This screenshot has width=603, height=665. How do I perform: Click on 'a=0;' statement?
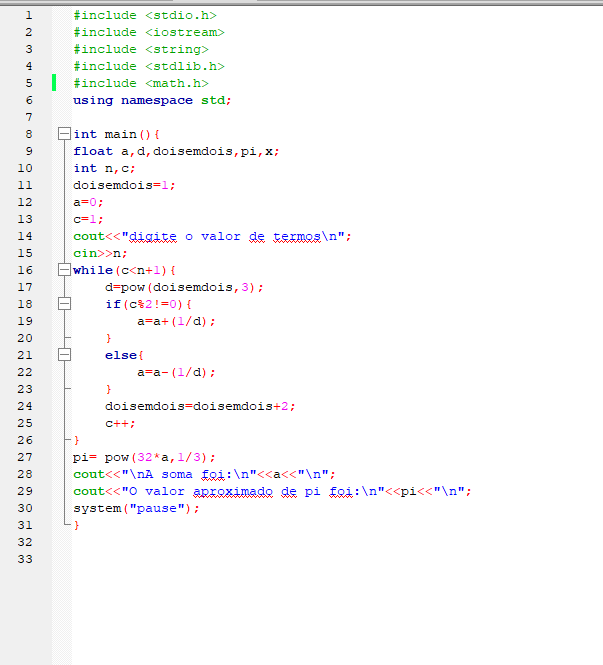[x=88, y=202]
